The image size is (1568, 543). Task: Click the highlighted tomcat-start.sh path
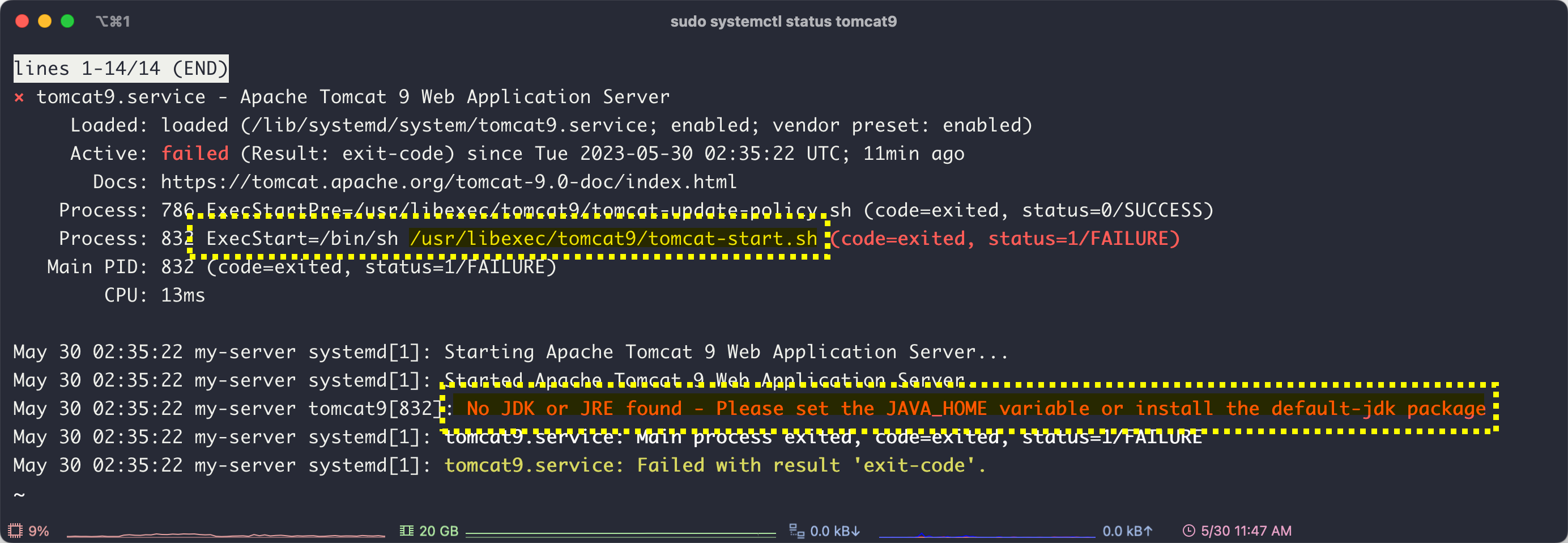pos(613,239)
